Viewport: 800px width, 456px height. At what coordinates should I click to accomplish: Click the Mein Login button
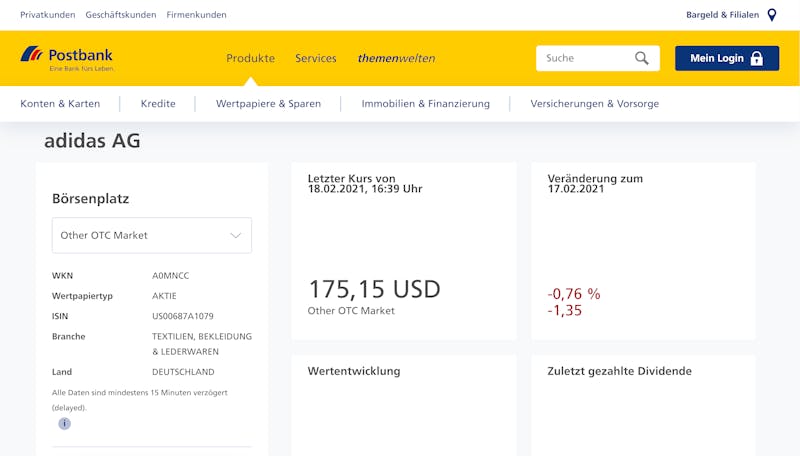pyautogui.click(x=727, y=58)
